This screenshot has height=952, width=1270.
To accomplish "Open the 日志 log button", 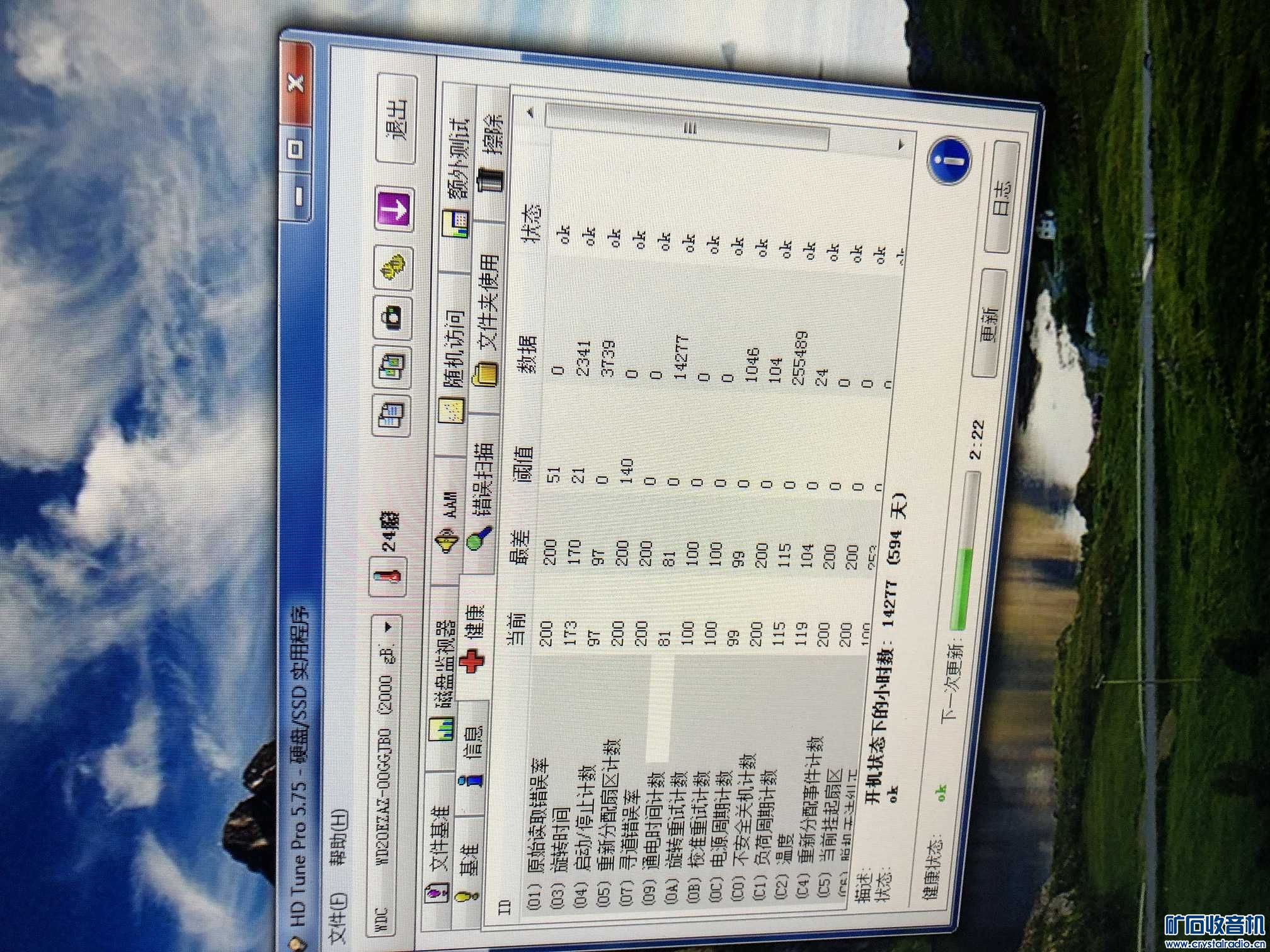I will click(x=1002, y=198).
